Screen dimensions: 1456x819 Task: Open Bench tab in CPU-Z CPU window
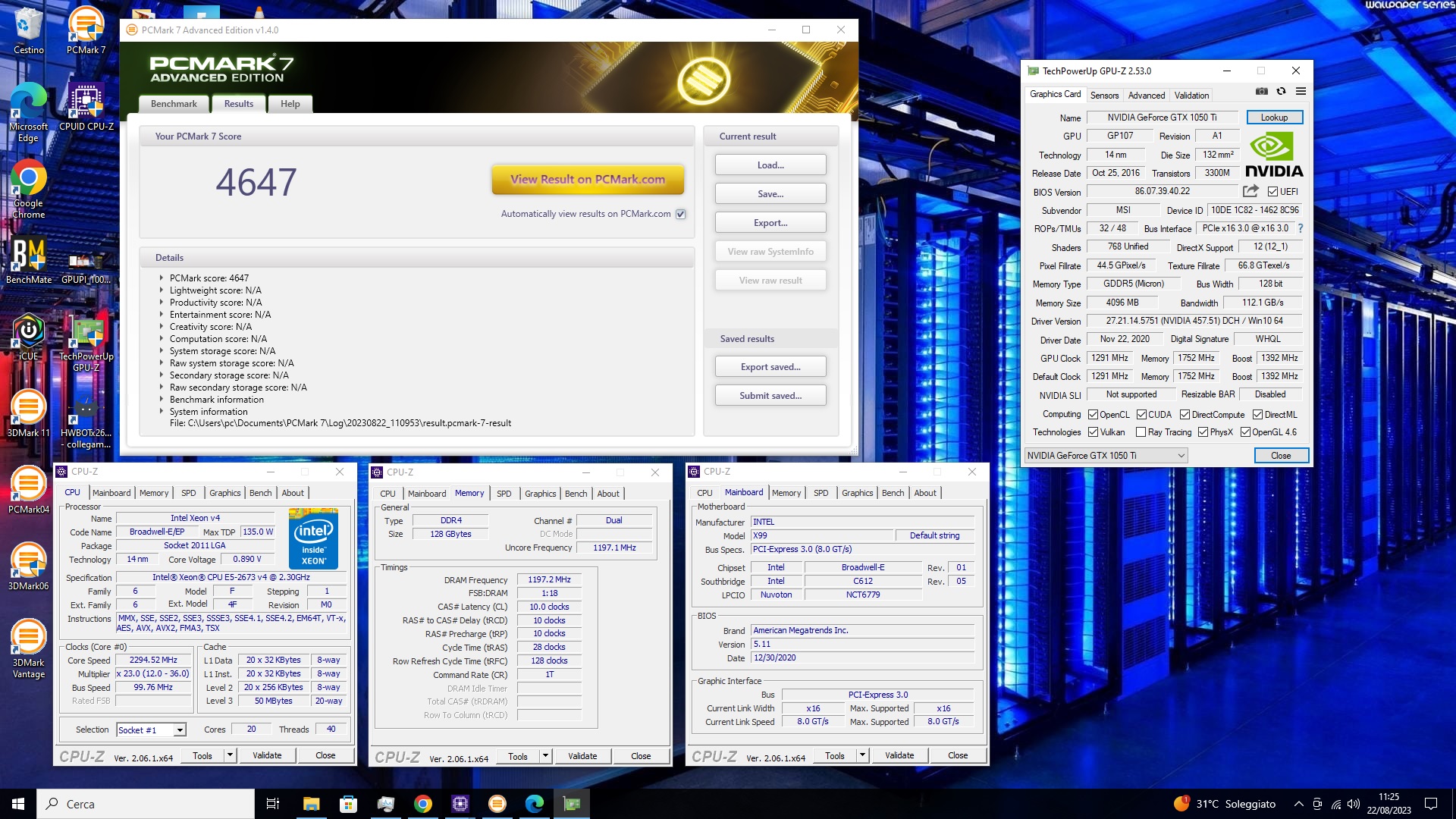point(260,493)
